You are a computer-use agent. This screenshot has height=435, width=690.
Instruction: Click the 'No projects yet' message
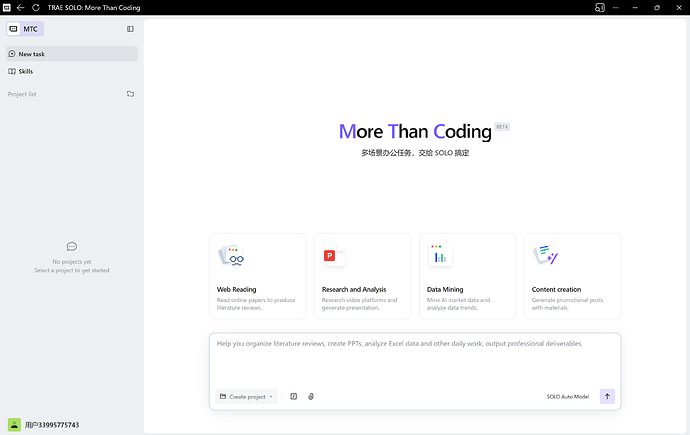coord(72,262)
